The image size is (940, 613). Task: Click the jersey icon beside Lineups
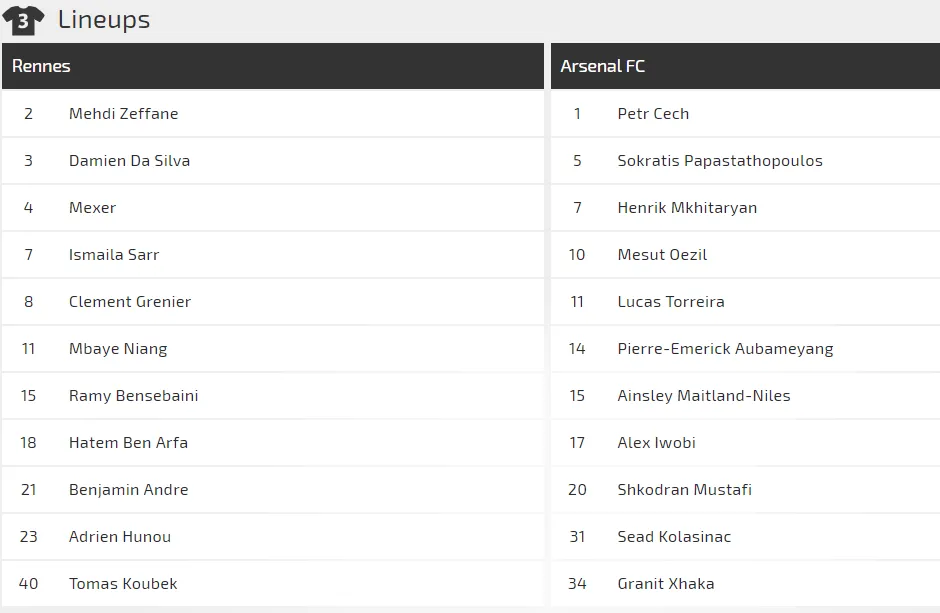(x=23, y=19)
